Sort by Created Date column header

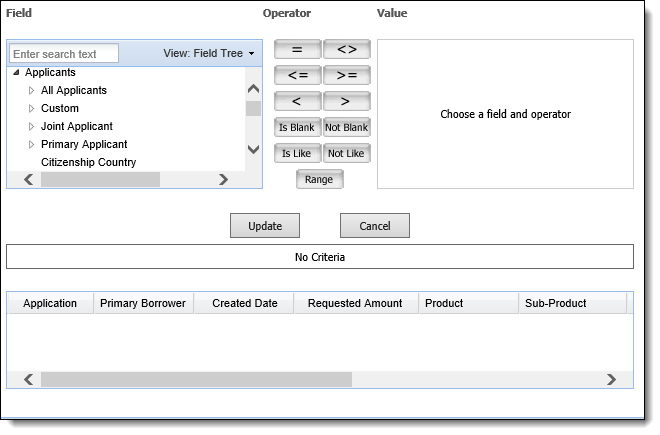coord(244,304)
